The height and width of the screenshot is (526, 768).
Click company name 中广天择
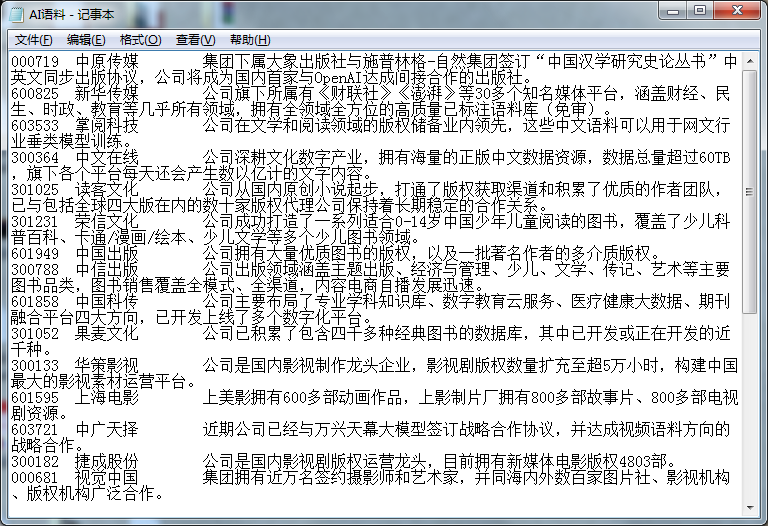[x=107, y=430]
